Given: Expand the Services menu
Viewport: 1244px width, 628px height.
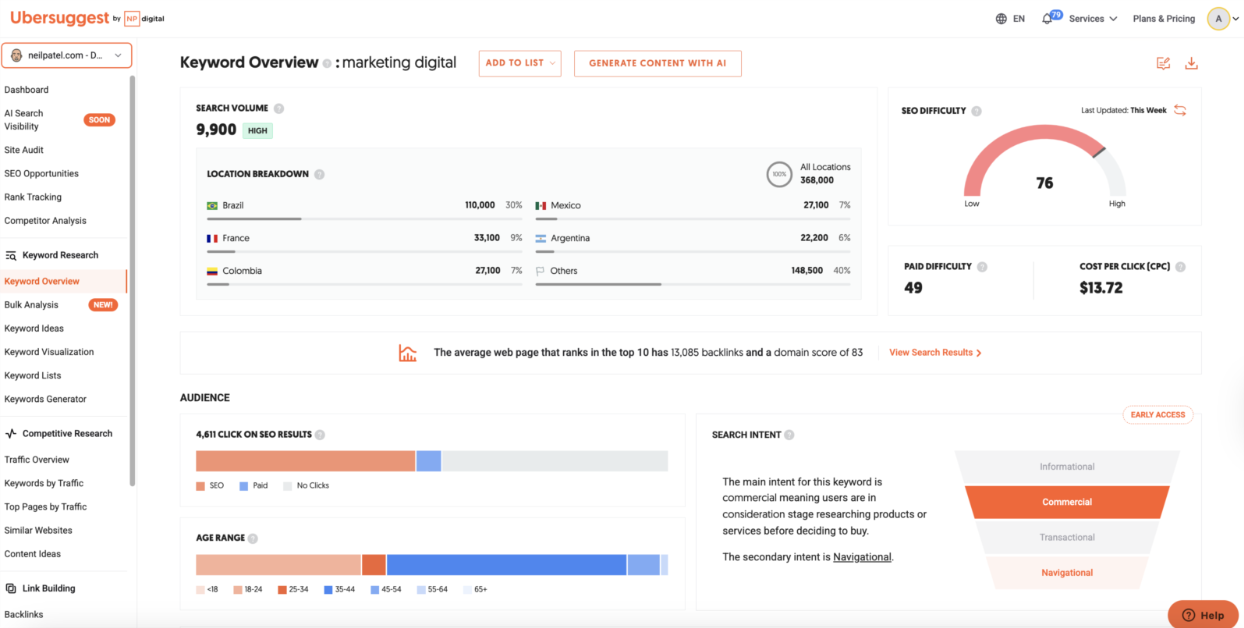Looking at the screenshot, I should tap(1092, 19).
